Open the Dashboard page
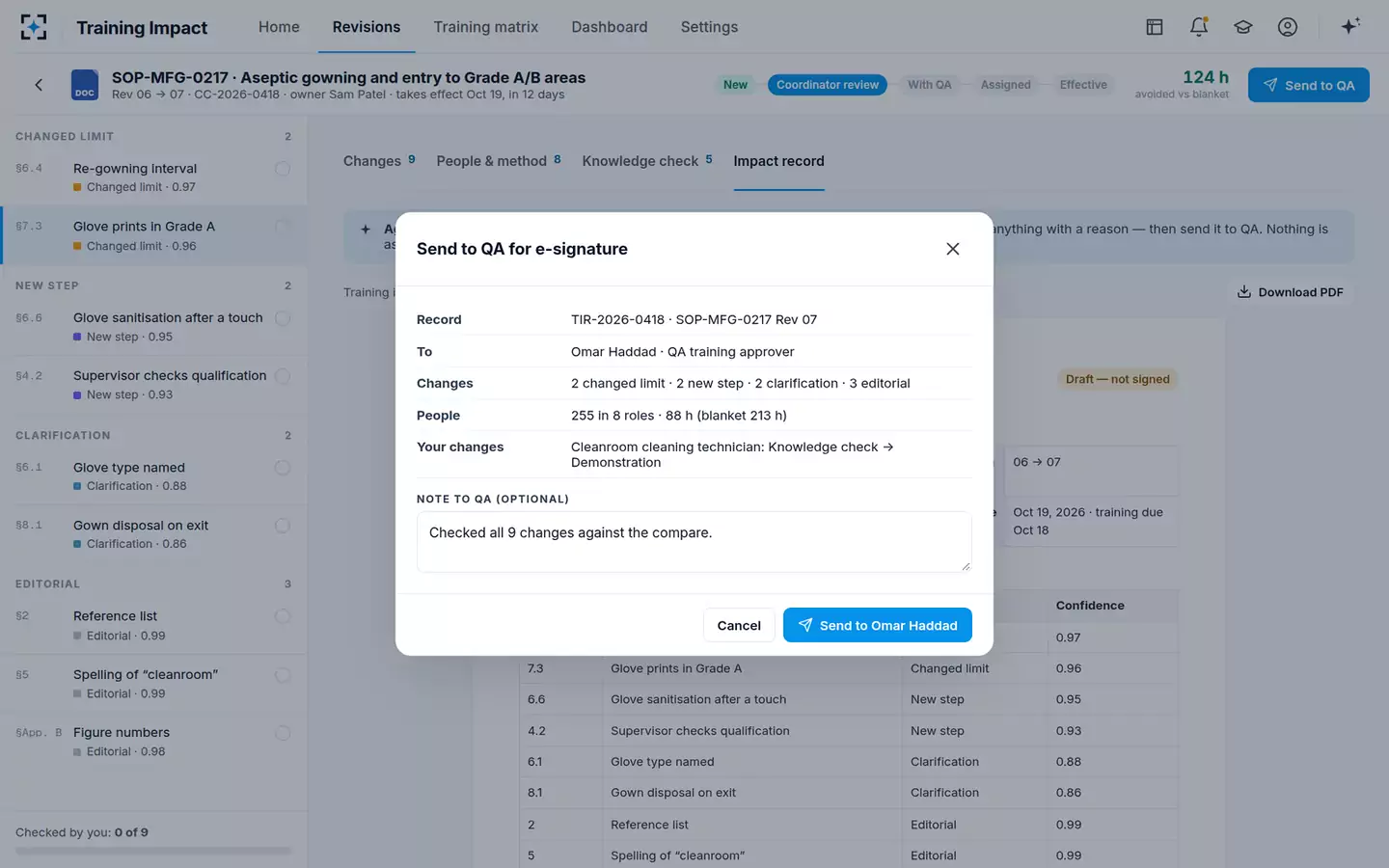The width and height of the screenshot is (1389, 868). 610,27
